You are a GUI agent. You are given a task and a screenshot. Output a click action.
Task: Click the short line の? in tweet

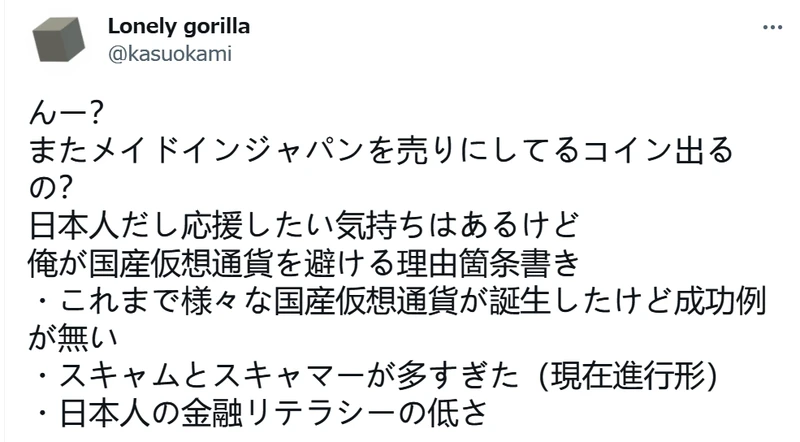(x=50, y=188)
